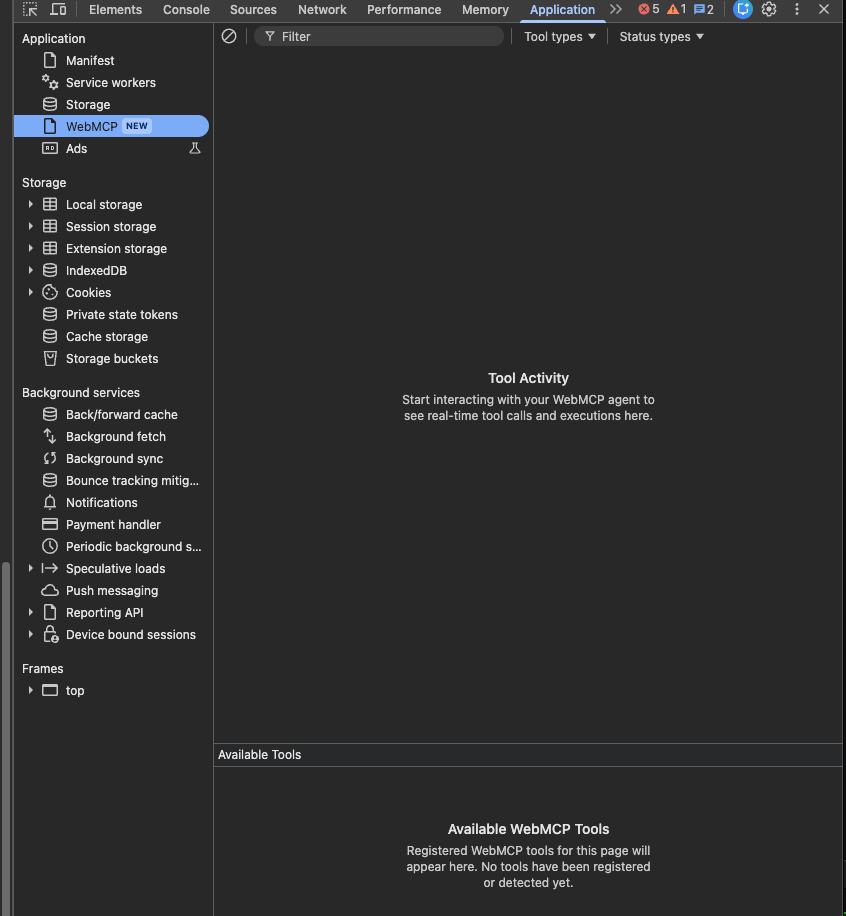846x916 pixels.
Task: Expand the top frame arrow
Action: (x=30, y=691)
